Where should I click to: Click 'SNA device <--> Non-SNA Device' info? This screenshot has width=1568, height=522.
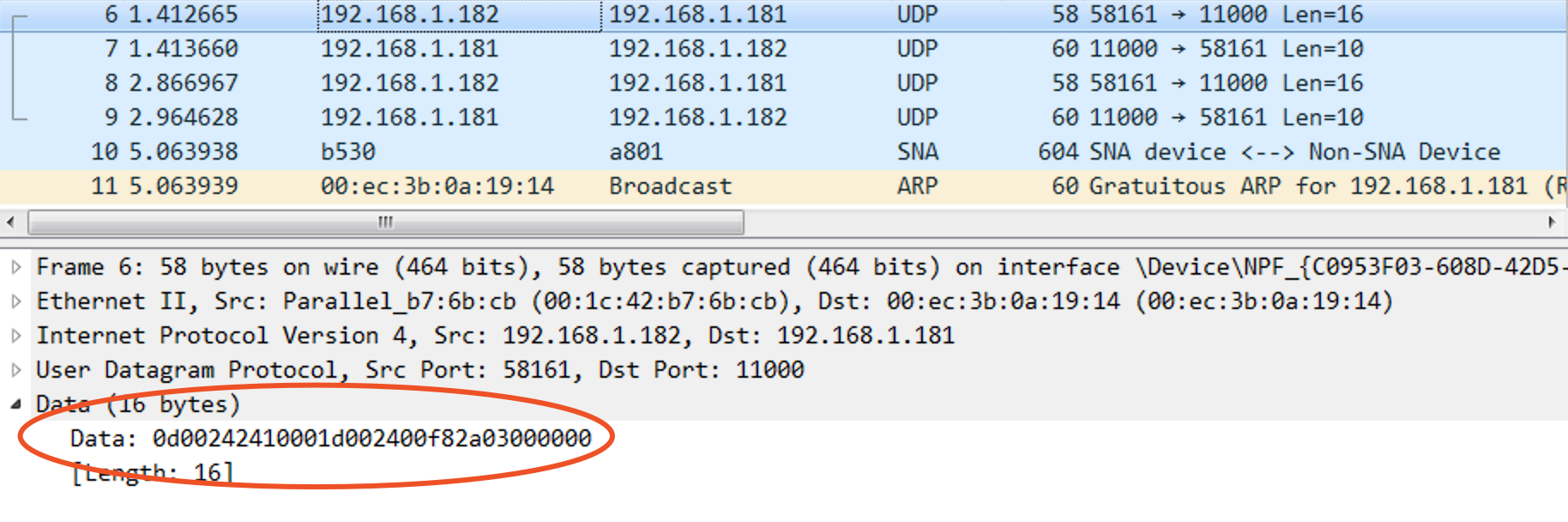click(1295, 152)
